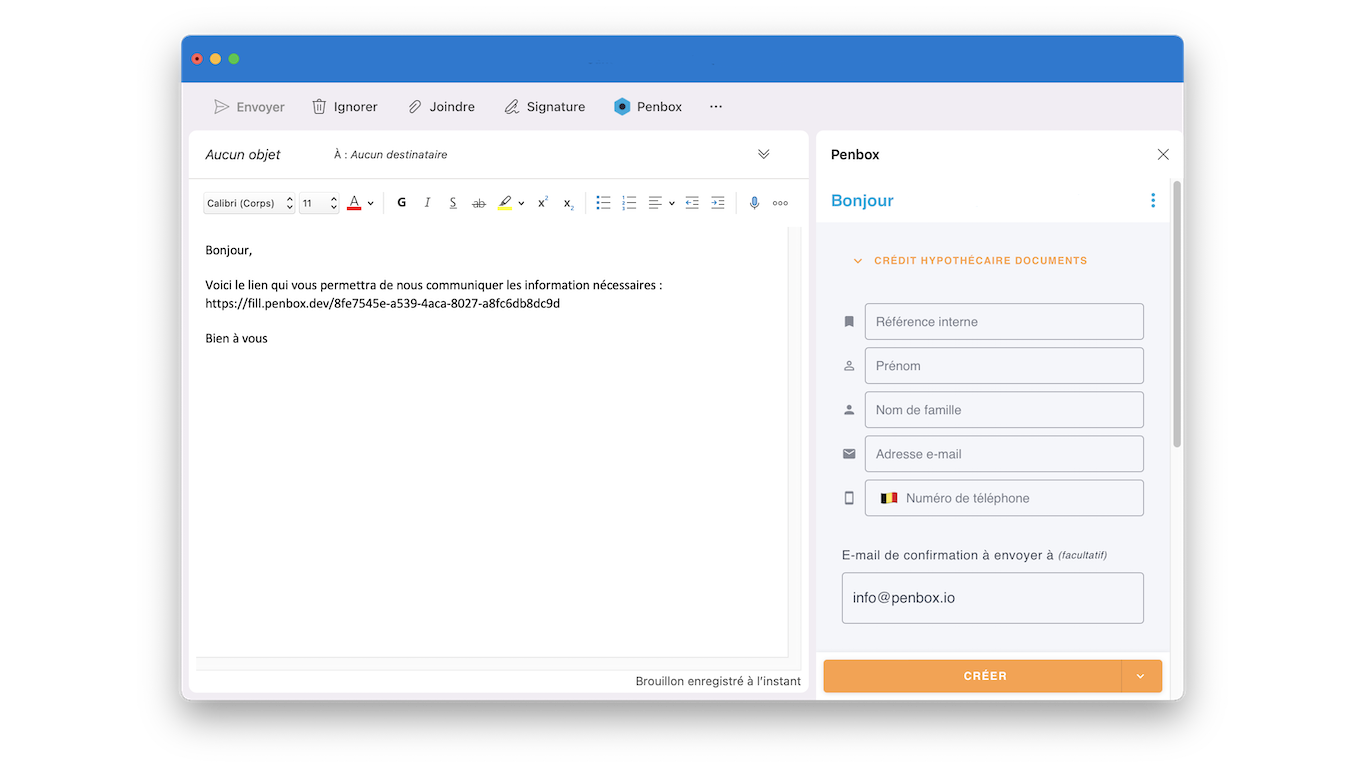Toggle underline (S) formatting

tap(453, 203)
